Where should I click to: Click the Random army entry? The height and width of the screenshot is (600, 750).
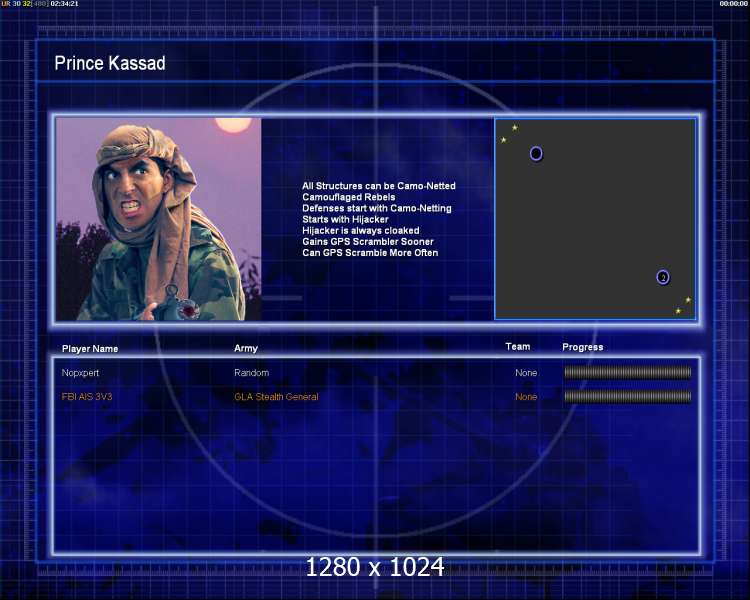pyautogui.click(x=252, y=373)
